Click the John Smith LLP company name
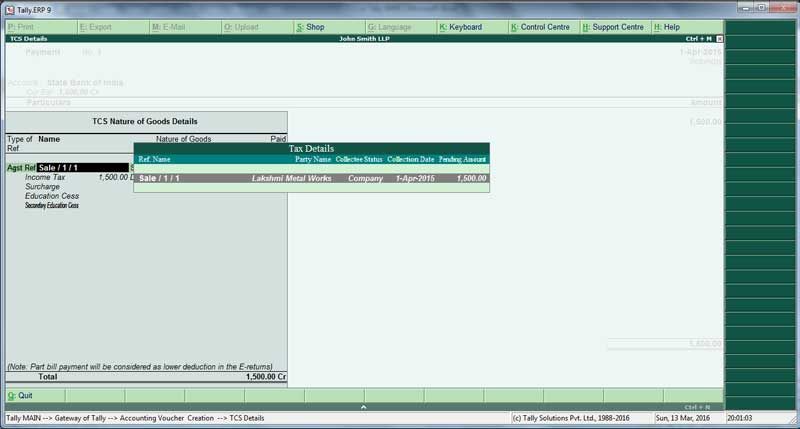The height and width of the screenshot is (429, 800). pos(364,39)
